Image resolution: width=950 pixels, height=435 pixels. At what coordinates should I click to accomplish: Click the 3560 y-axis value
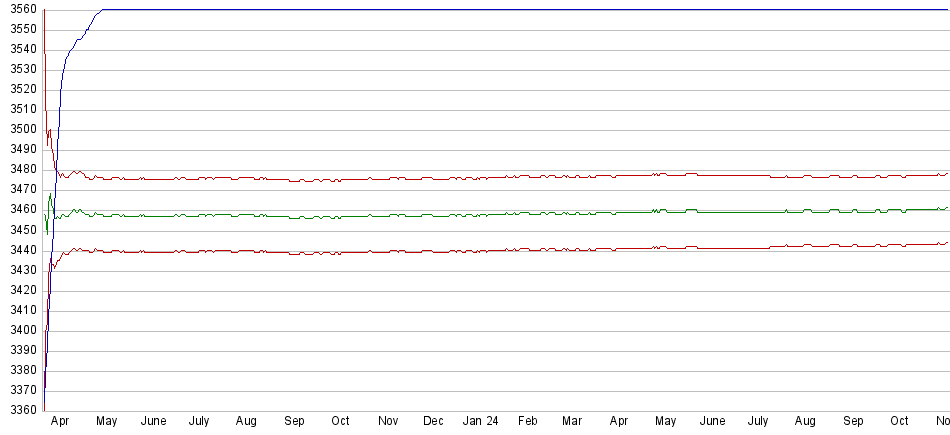[x=20, y=10]
